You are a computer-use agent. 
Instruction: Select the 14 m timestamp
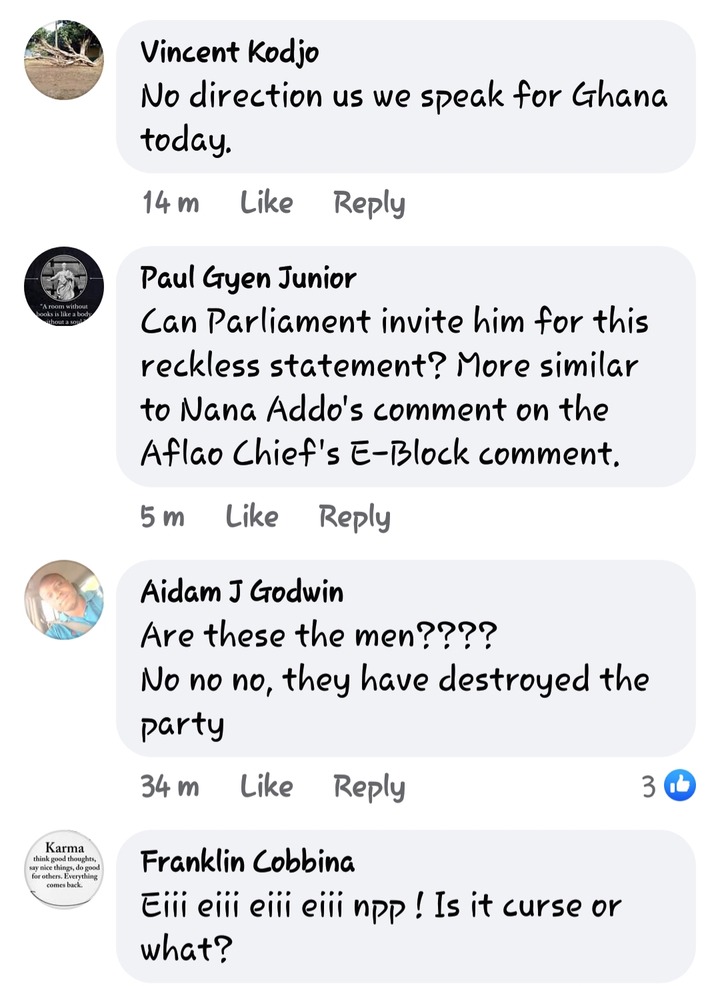[x=170, y=202]
